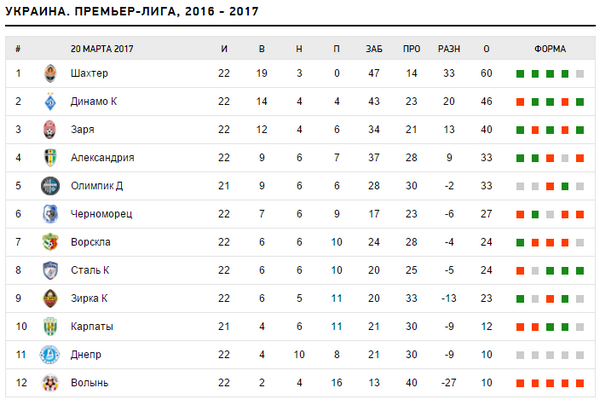Viewport: 600px width, 400px height.
Task: Click the Shakhtar club crest icon
Action: [50, 73]
